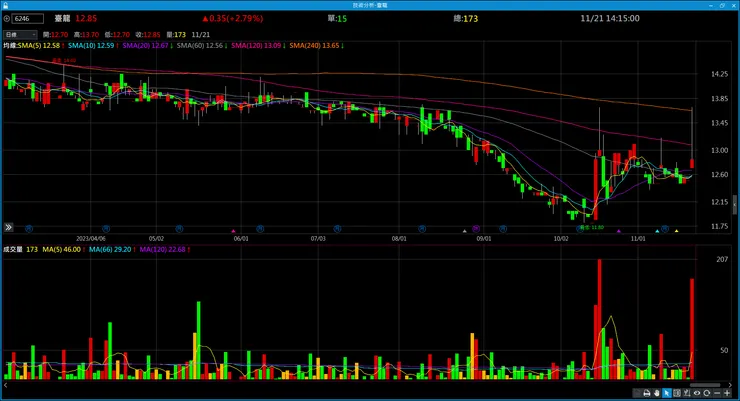The width and height of the screenshot is (740, 401).
Task: Zoom out with the minus icon
Action: point(717,393)
